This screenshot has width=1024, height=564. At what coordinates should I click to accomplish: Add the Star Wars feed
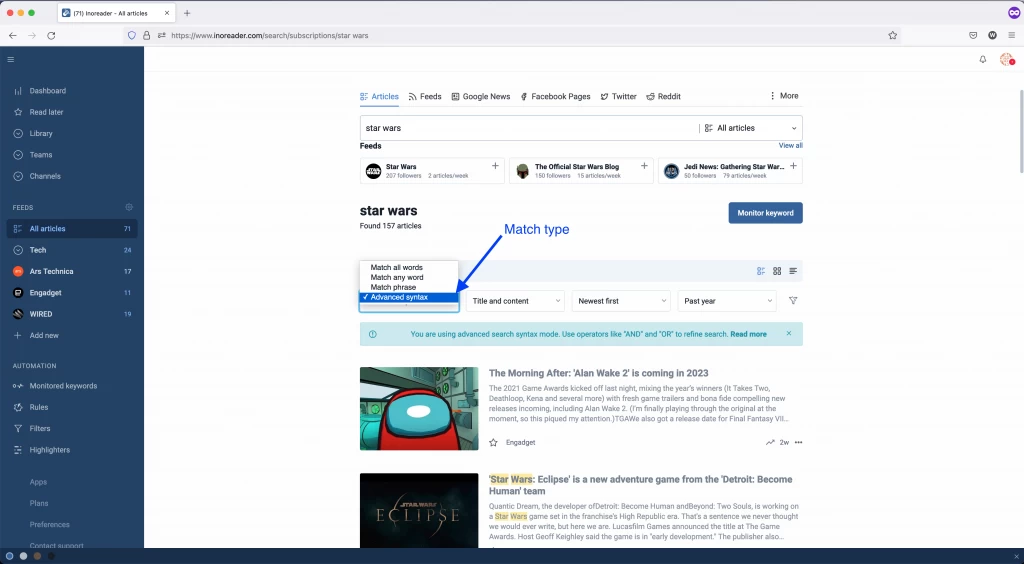pos(495,166)
